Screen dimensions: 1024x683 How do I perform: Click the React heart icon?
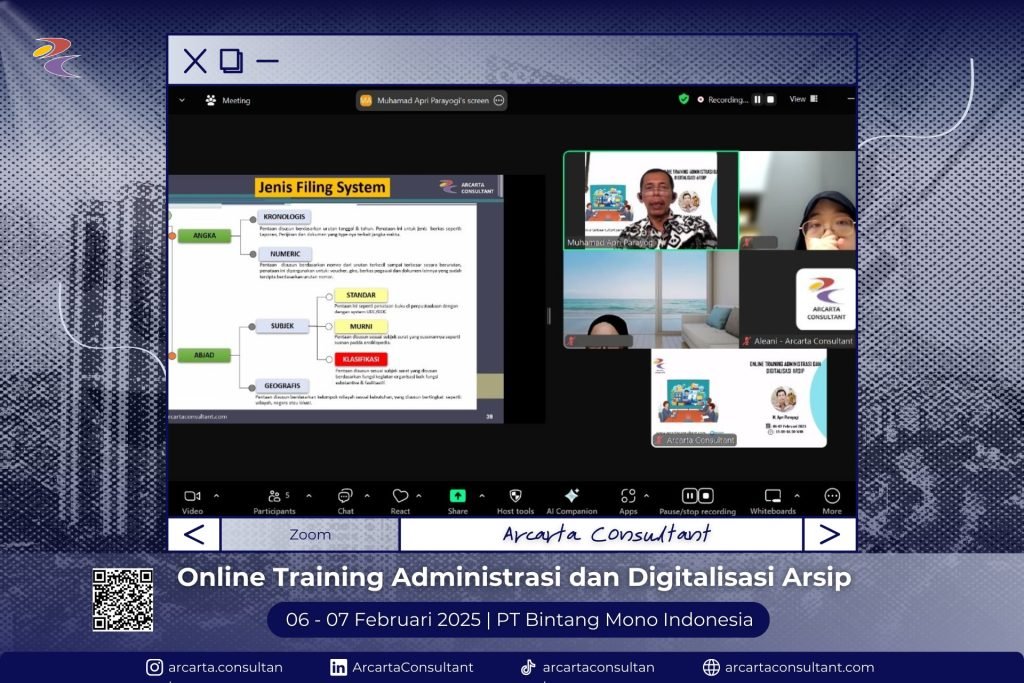(x=400, y=496)
